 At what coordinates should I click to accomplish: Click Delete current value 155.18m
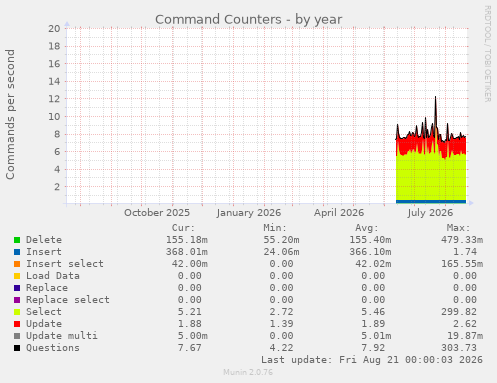click(187, 240)
